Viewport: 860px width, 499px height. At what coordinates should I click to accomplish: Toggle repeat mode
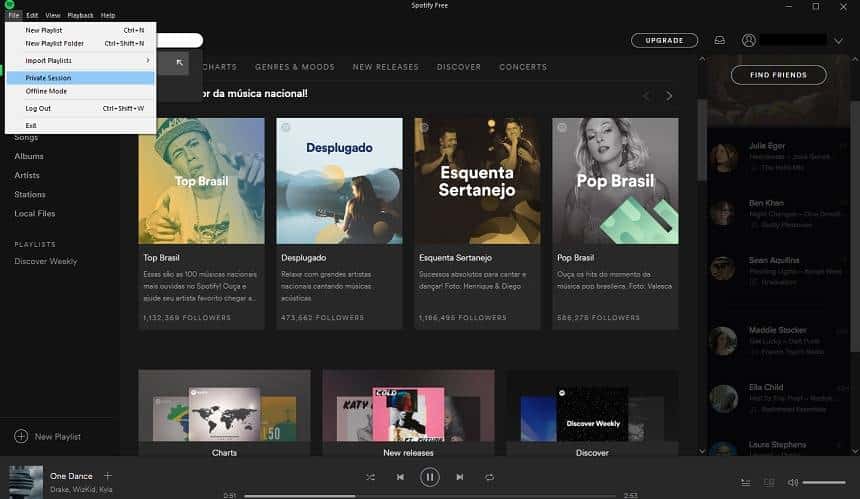point(489,477)
